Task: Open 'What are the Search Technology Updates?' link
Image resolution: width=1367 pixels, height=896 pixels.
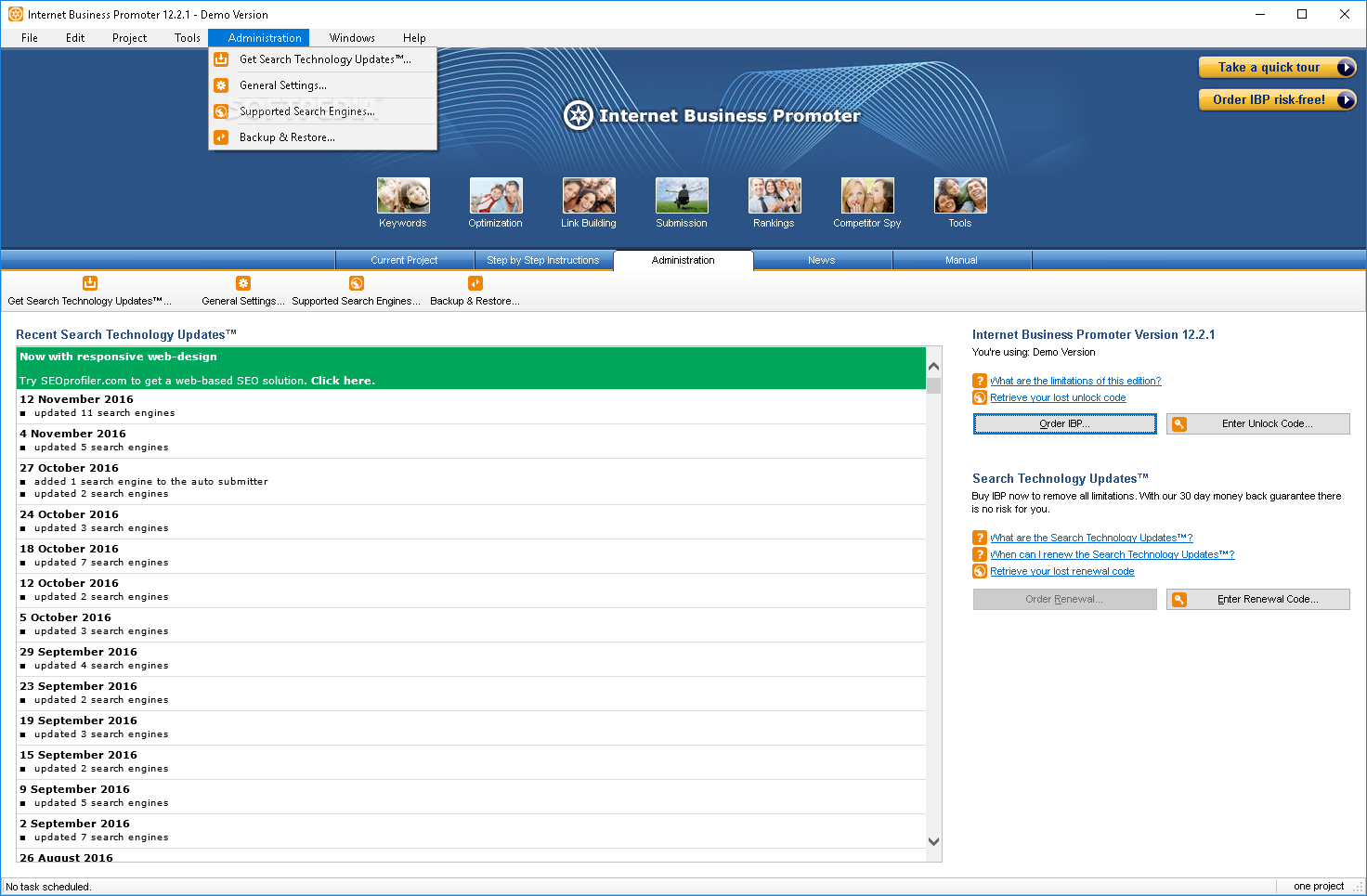Action: [1091, 538]
